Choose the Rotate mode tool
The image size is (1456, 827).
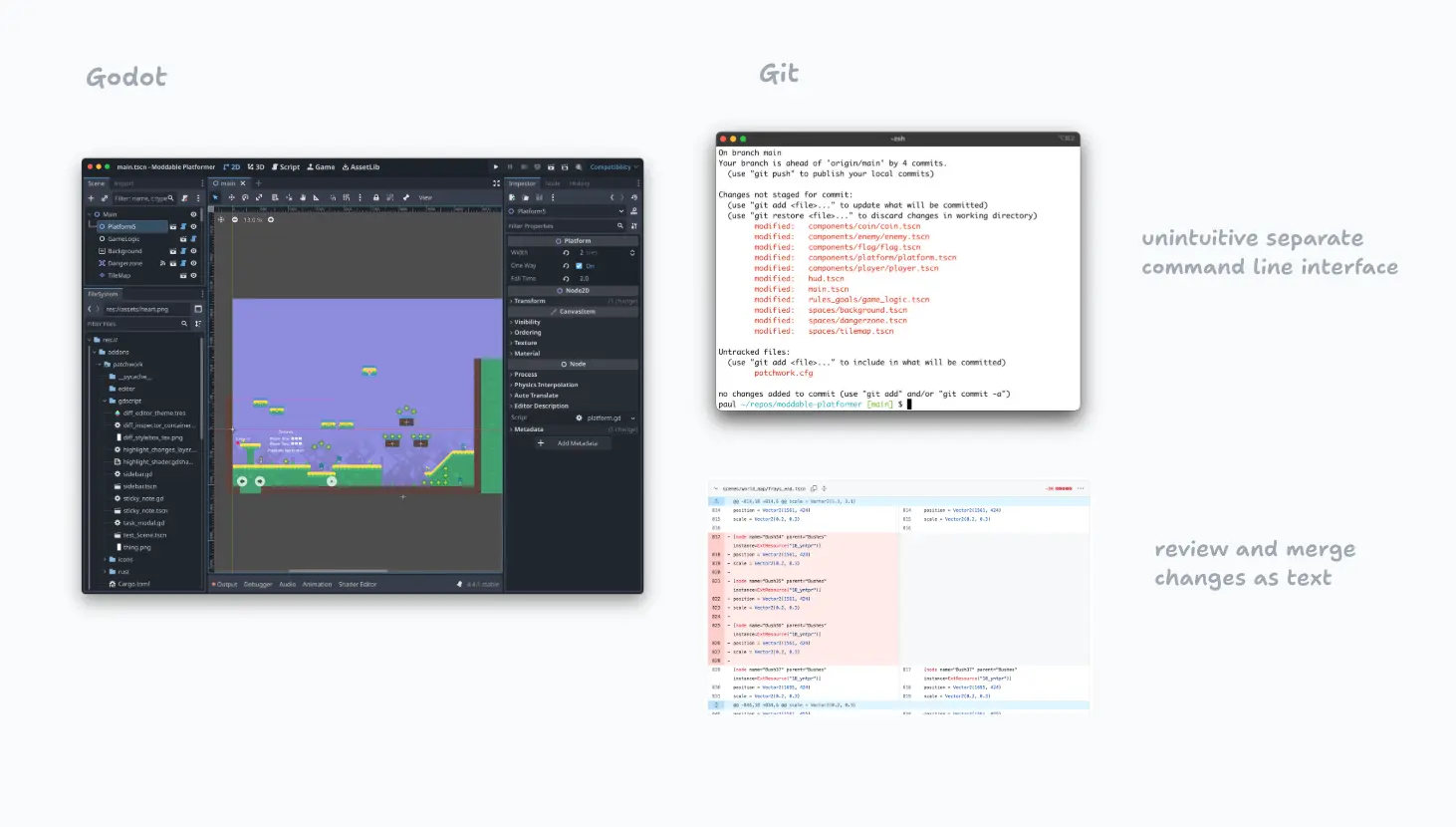point(245,197)
